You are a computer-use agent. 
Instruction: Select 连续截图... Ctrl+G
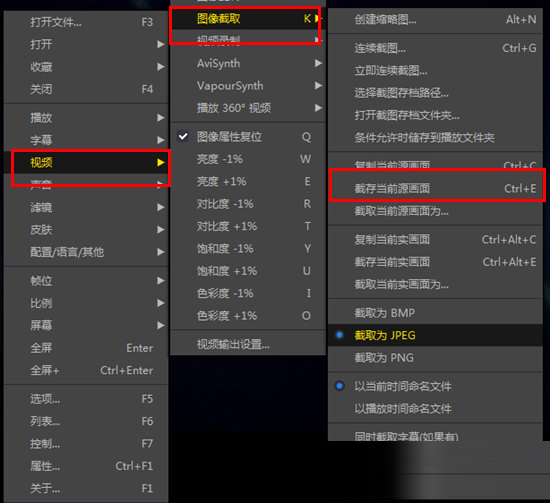(435, 48)
